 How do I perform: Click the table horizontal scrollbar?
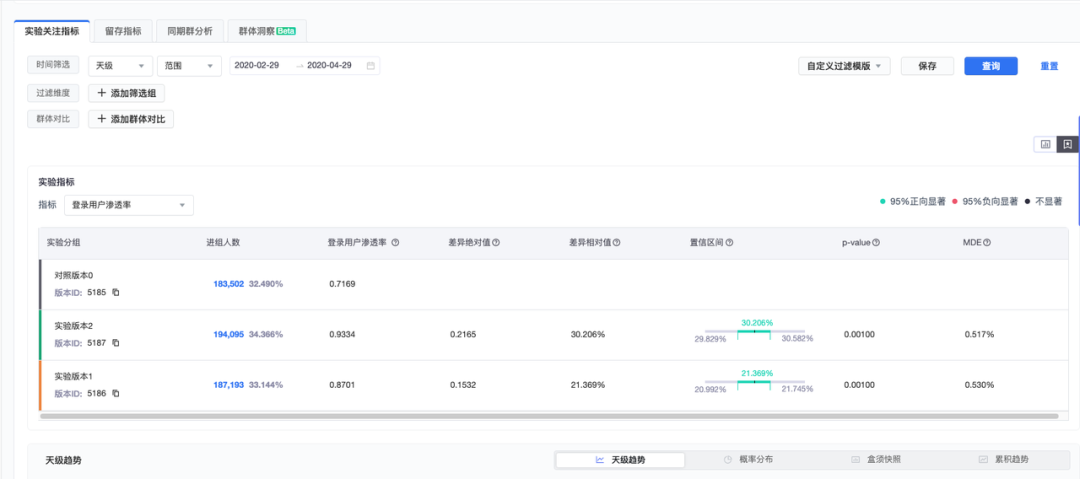[x=549, y=416]
